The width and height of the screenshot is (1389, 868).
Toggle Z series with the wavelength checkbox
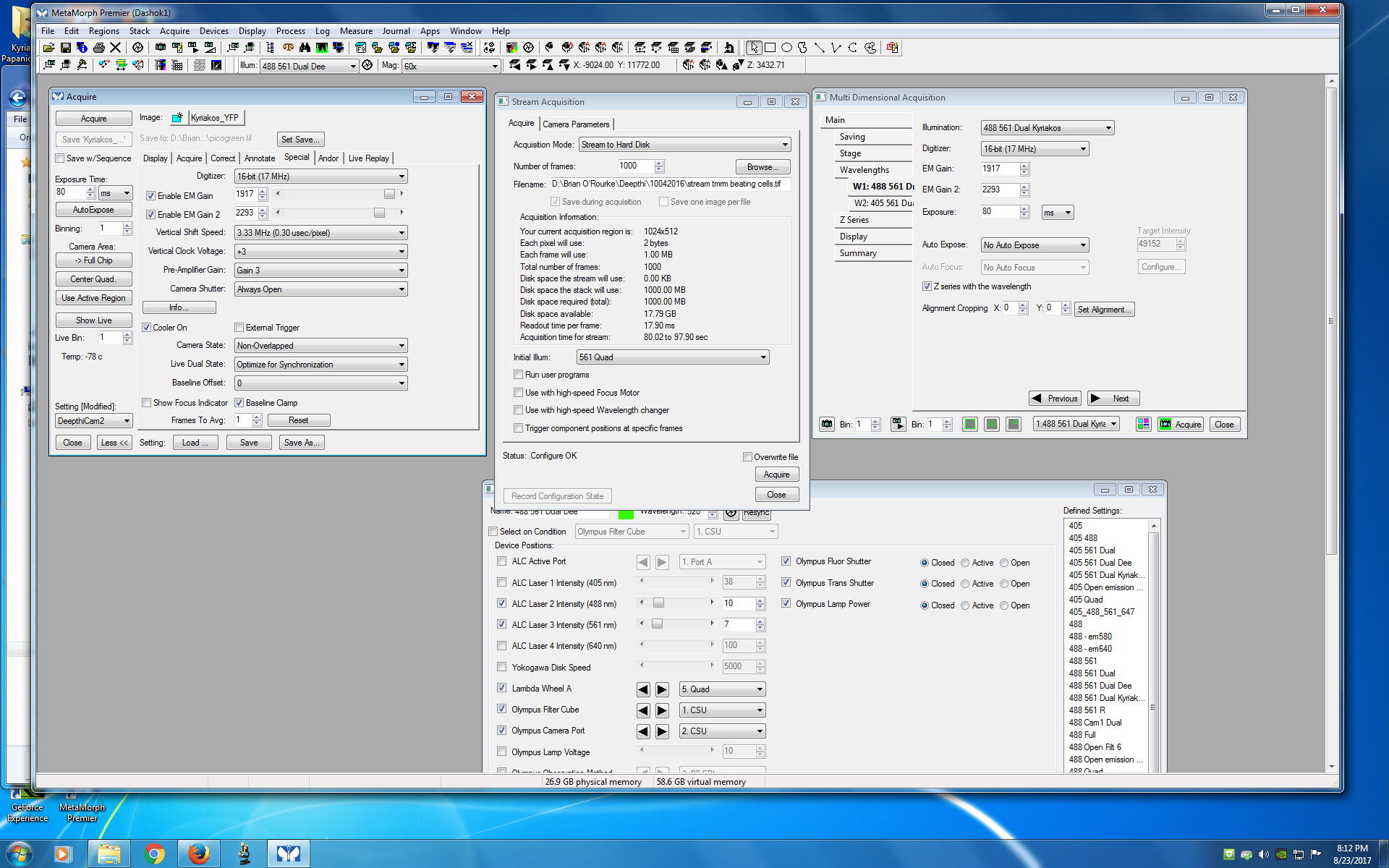click(x=927, y=286)
